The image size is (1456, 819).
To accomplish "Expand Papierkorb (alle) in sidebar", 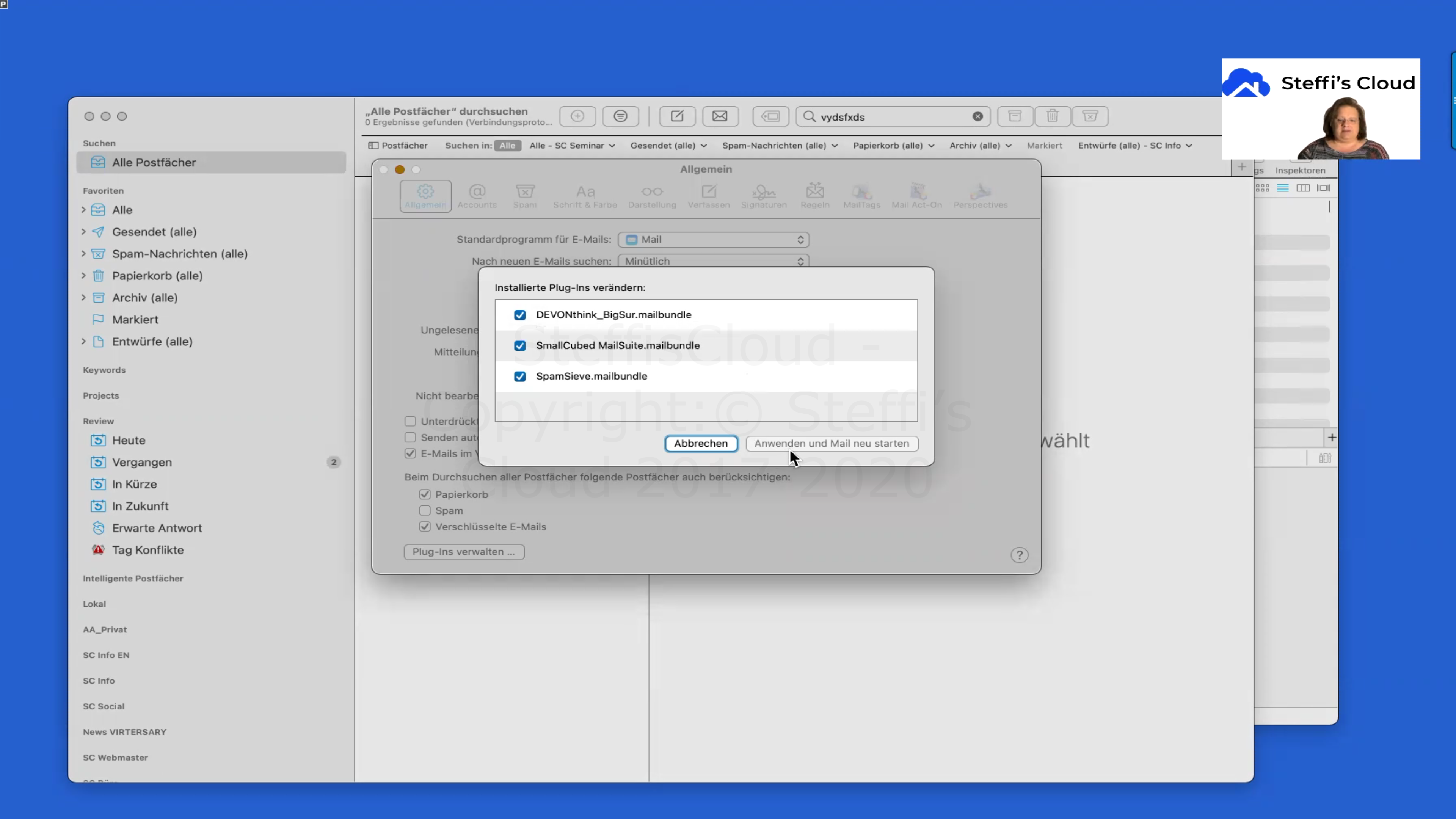I will [x=84, y=276].
